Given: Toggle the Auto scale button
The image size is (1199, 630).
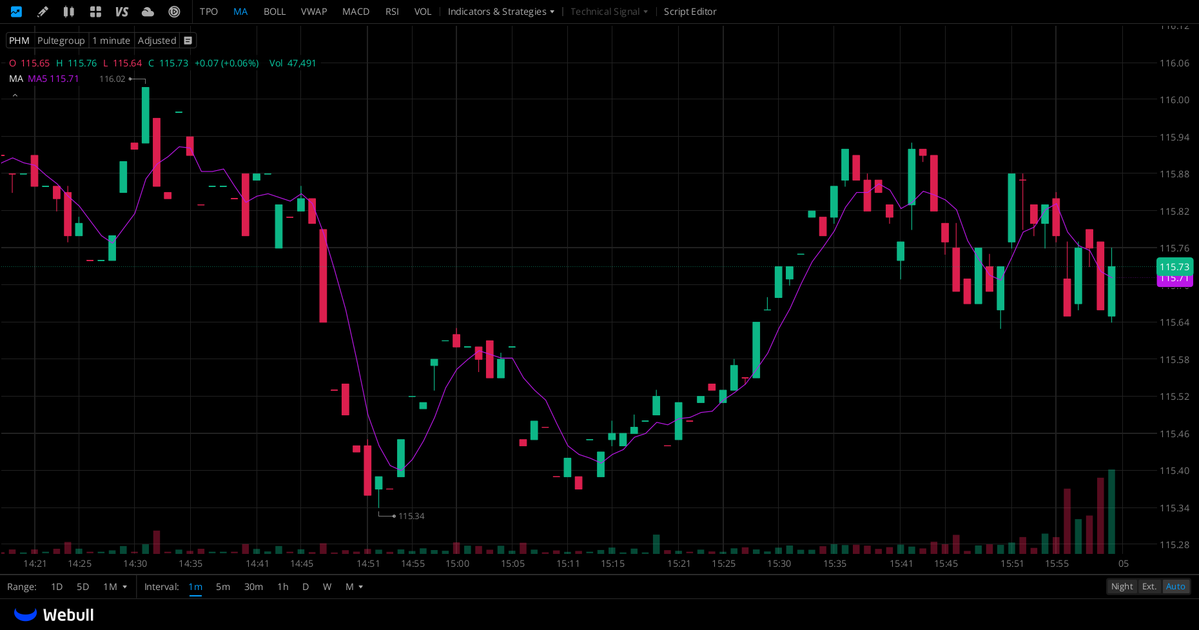Looking at the screenshot, I should pos(1175,586).
